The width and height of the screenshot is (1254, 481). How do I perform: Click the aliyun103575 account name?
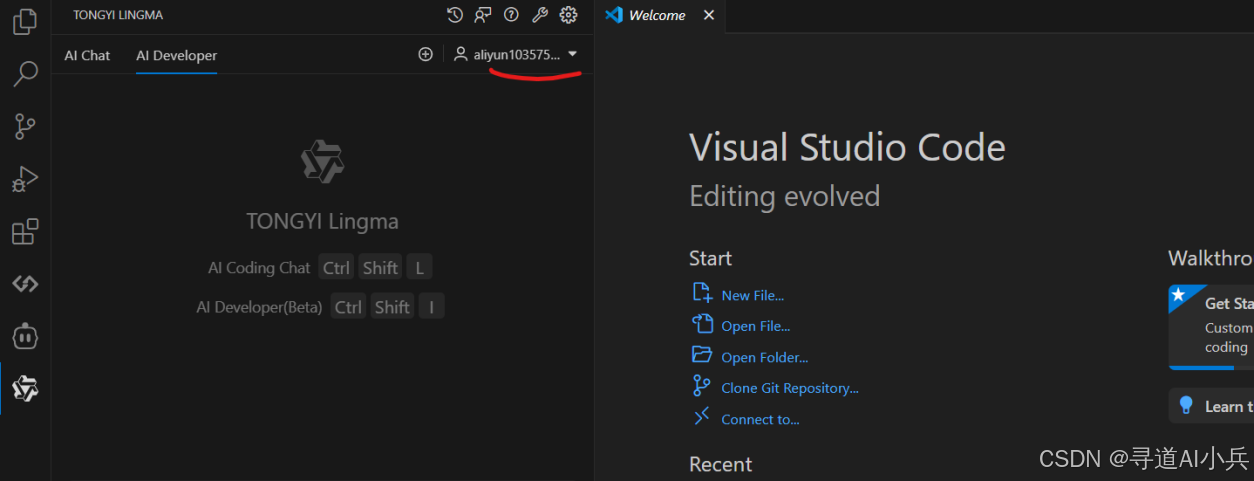click(517, 55)
